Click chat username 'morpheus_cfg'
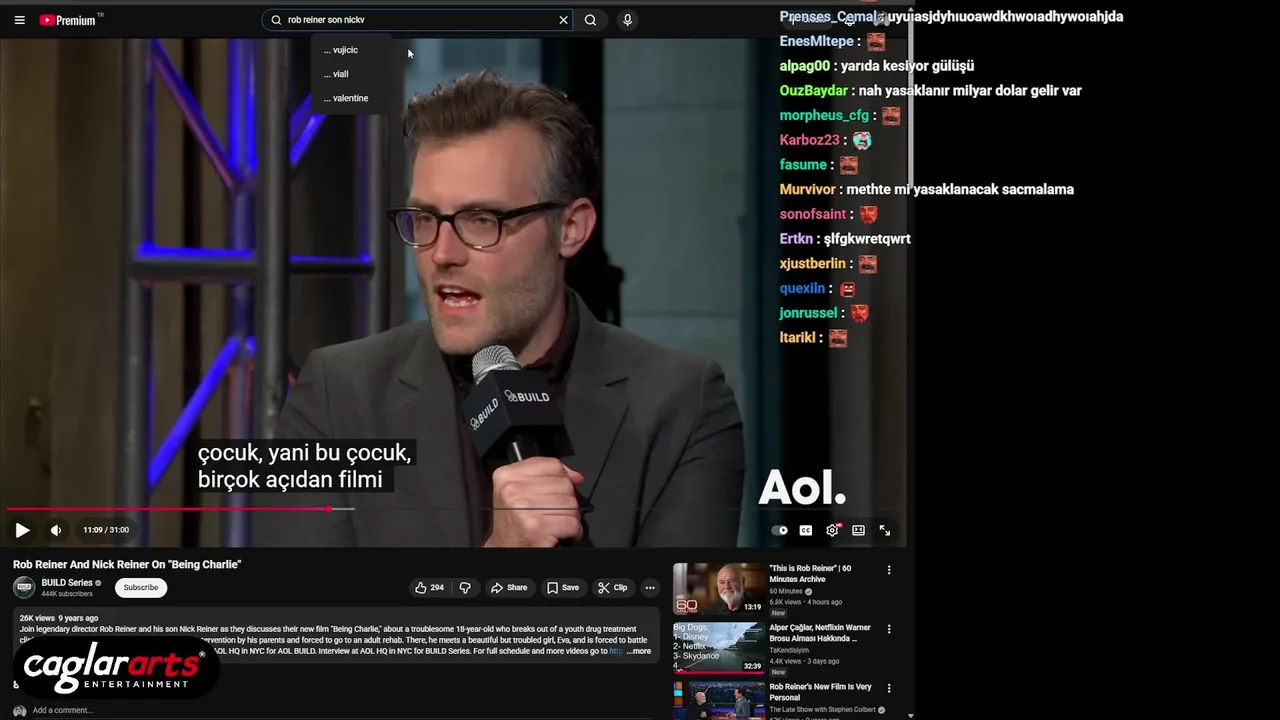The image size is (1280, 720). pyautogui.click(x=824, y=116)
